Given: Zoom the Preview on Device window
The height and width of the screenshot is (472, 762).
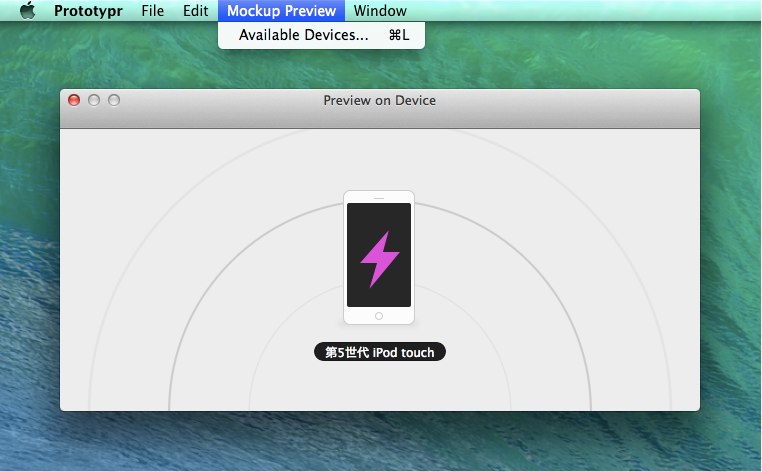Looking at the screenshot, I should pyautogui.click(x=114, y=100).
